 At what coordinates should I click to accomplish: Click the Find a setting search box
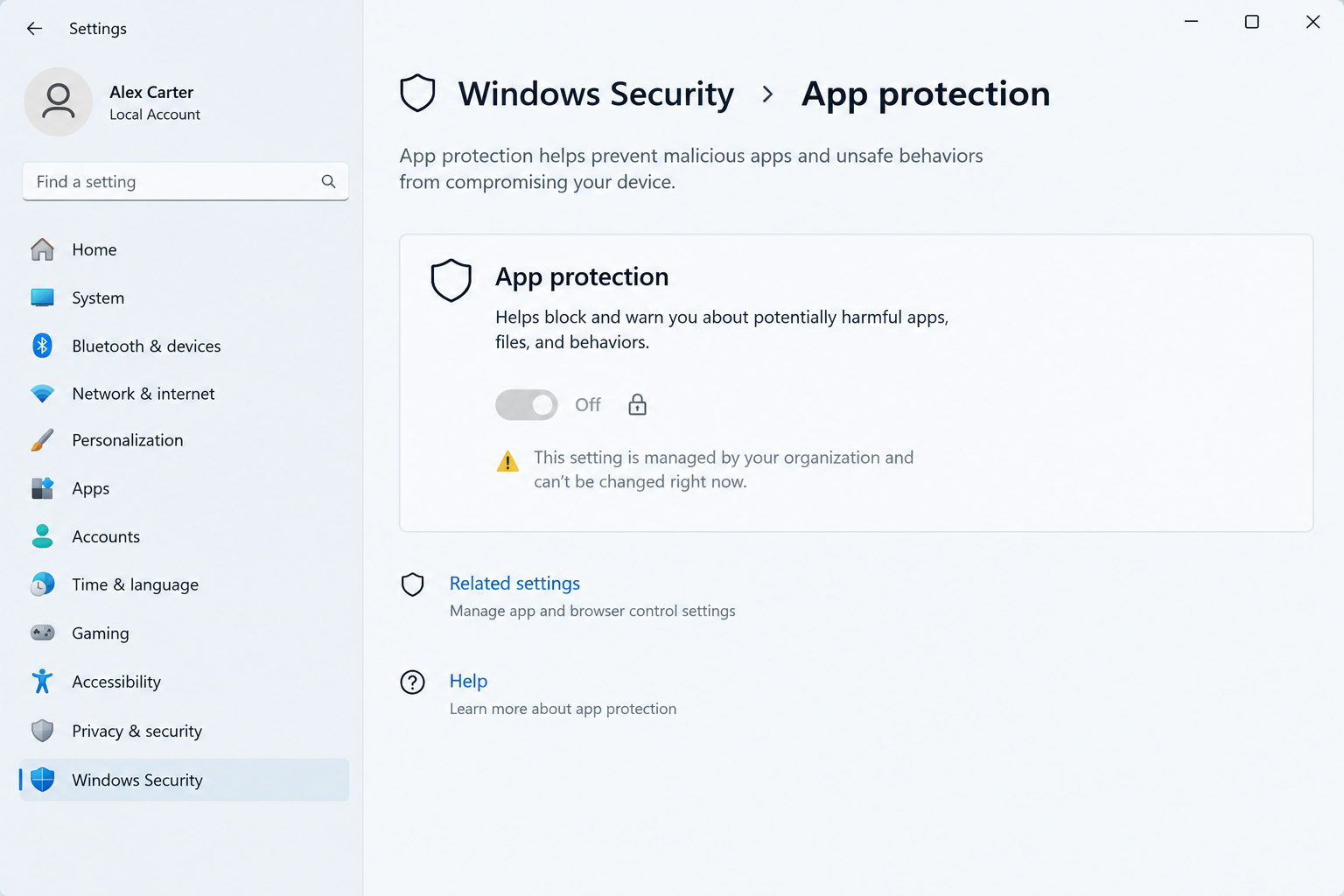(x=185, y=181)
